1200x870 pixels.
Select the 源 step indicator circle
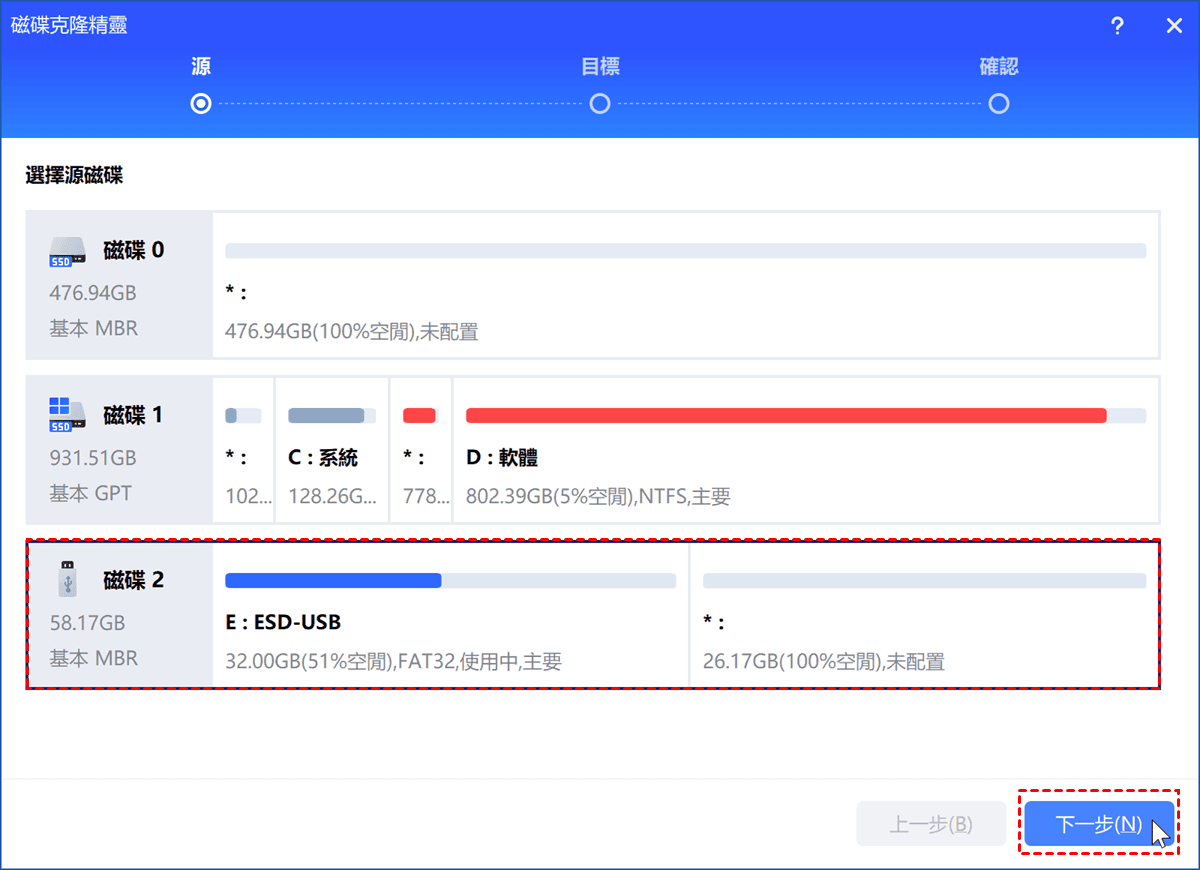(201, 104)
